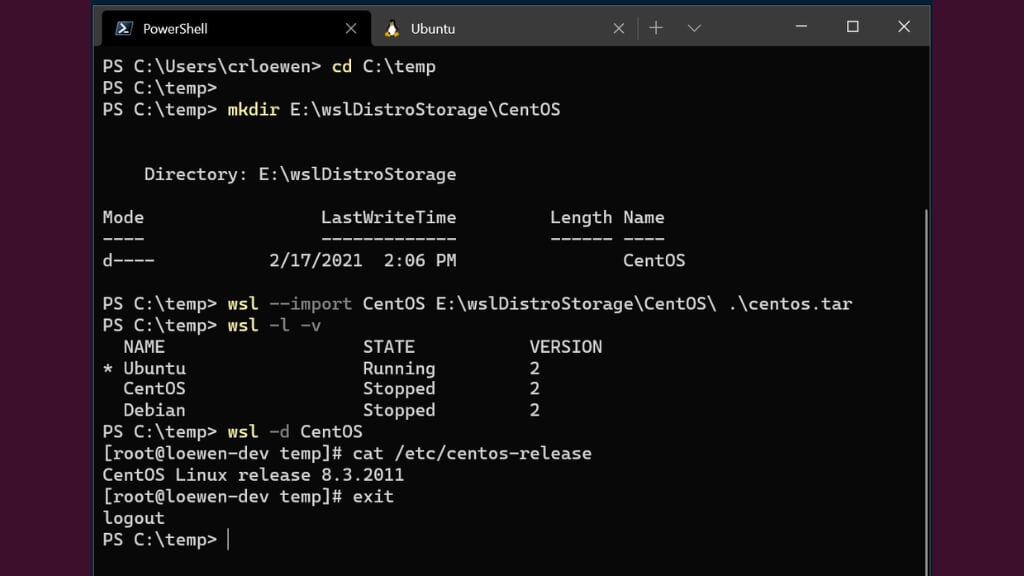
Task: Focus the final PS C:\temp> prompt cursor
Action: pos(228,540)
